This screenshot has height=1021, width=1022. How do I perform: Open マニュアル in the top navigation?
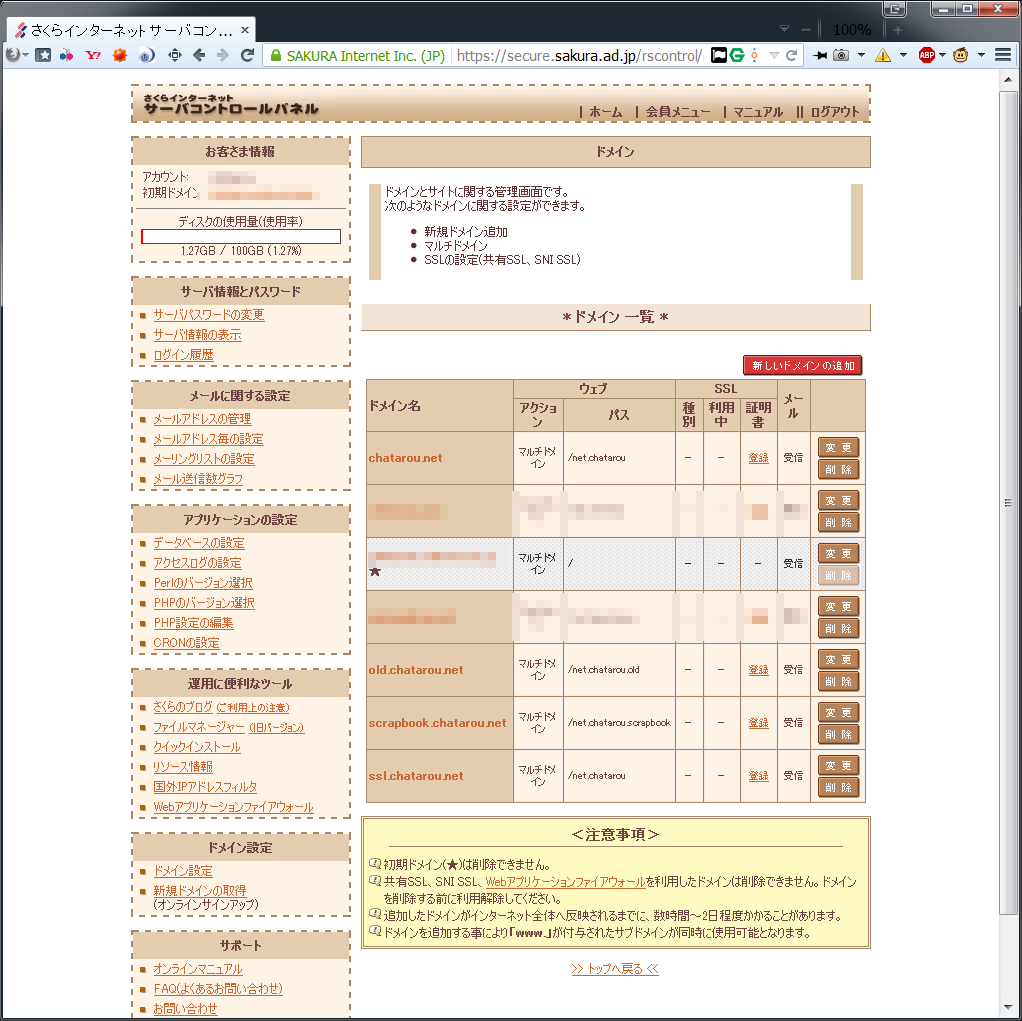(x=758, y=112)
